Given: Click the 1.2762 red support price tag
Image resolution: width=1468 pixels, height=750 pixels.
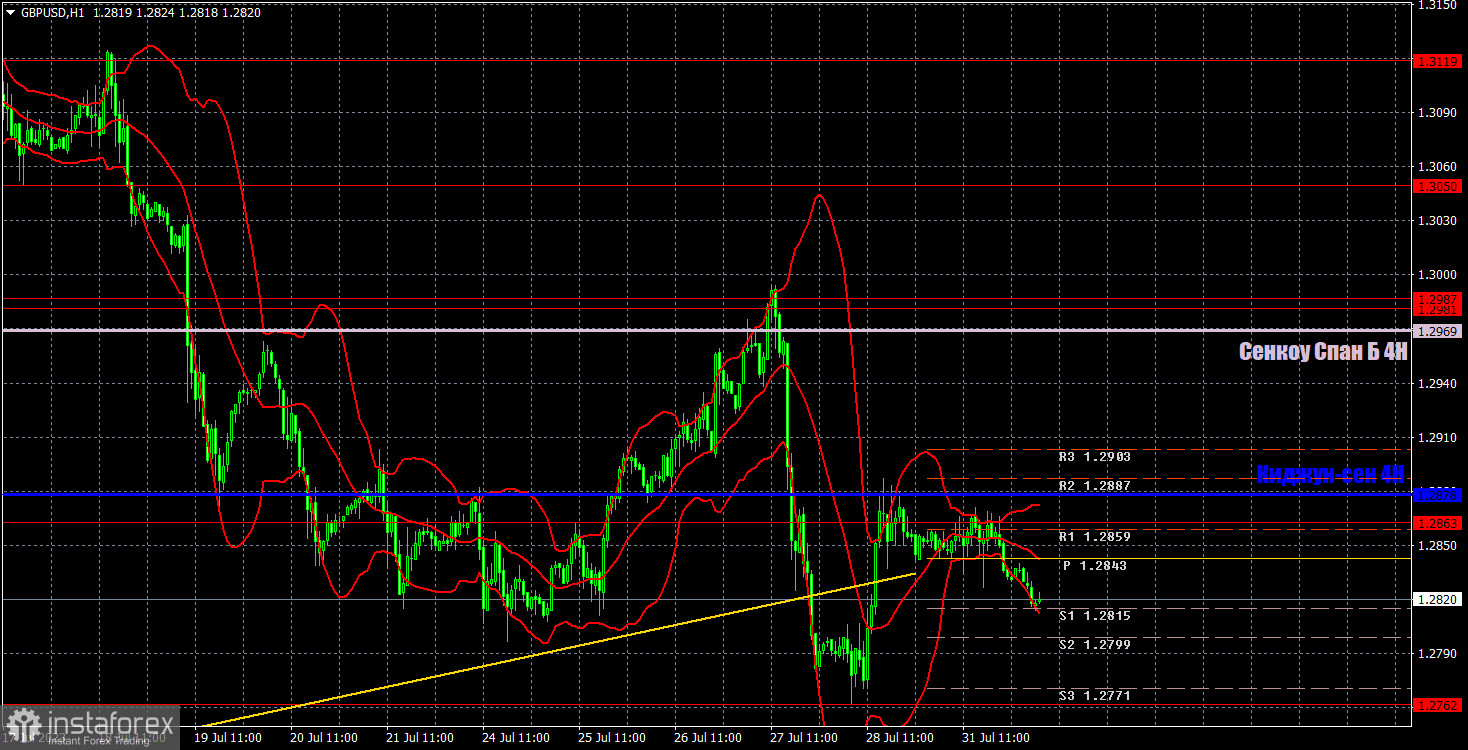Looking at the screenshot, I should (1439, 705).
